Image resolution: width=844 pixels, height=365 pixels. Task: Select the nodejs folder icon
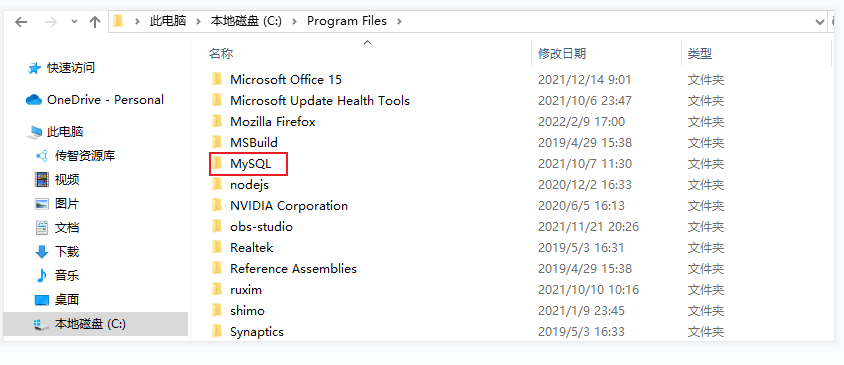[216, 185]
